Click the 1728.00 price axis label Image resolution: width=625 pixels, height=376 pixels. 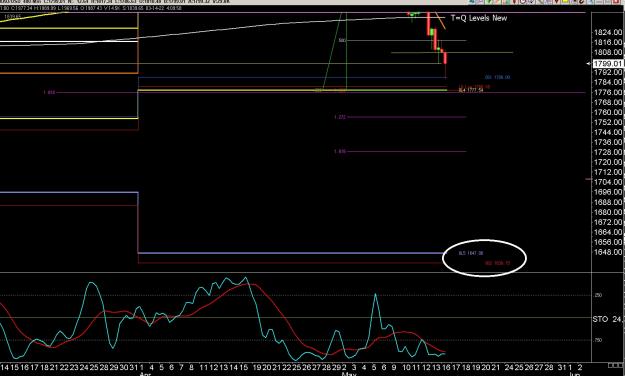(608, 152)
